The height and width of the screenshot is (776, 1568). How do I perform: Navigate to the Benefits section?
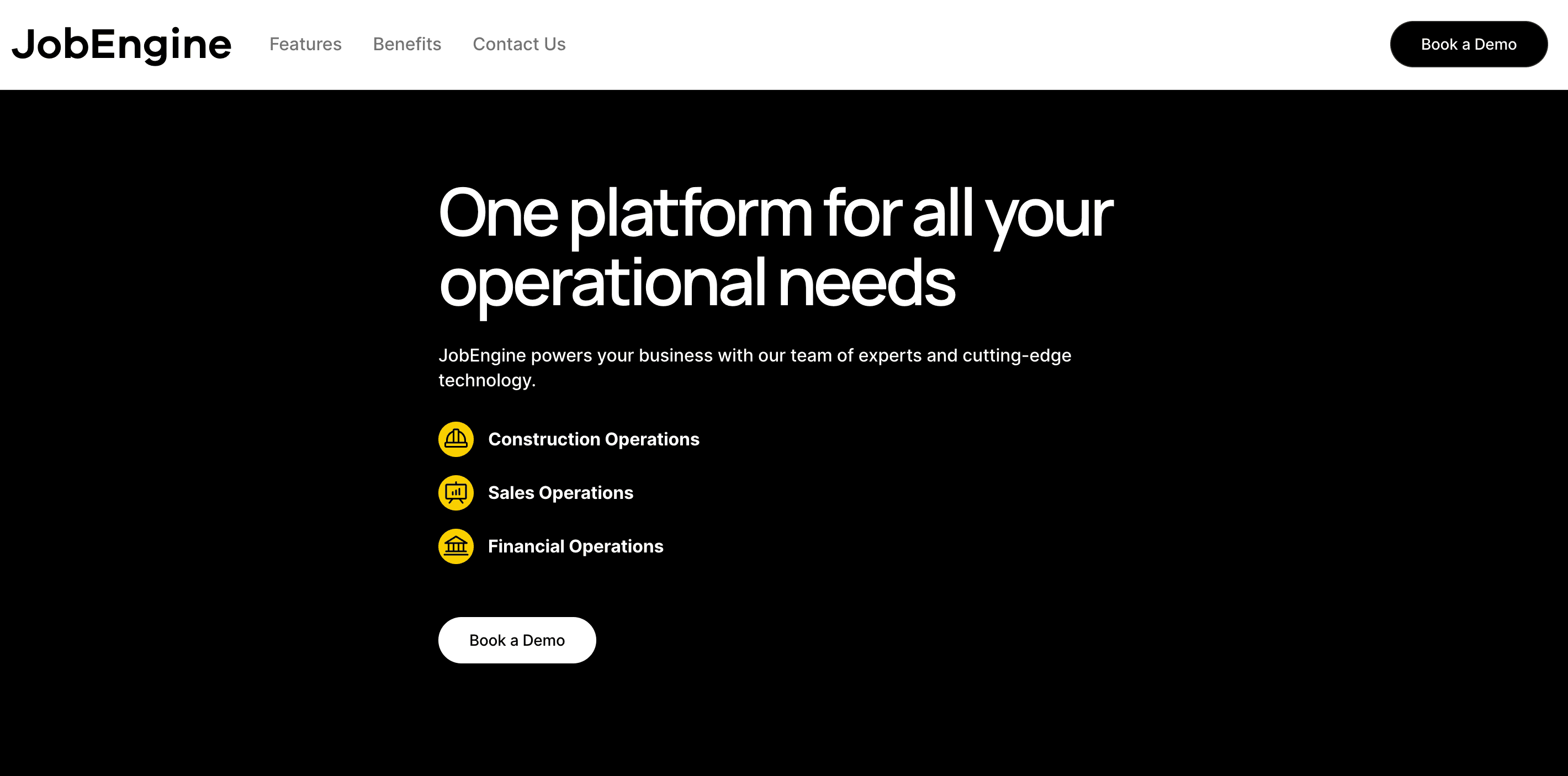point(406,44)
